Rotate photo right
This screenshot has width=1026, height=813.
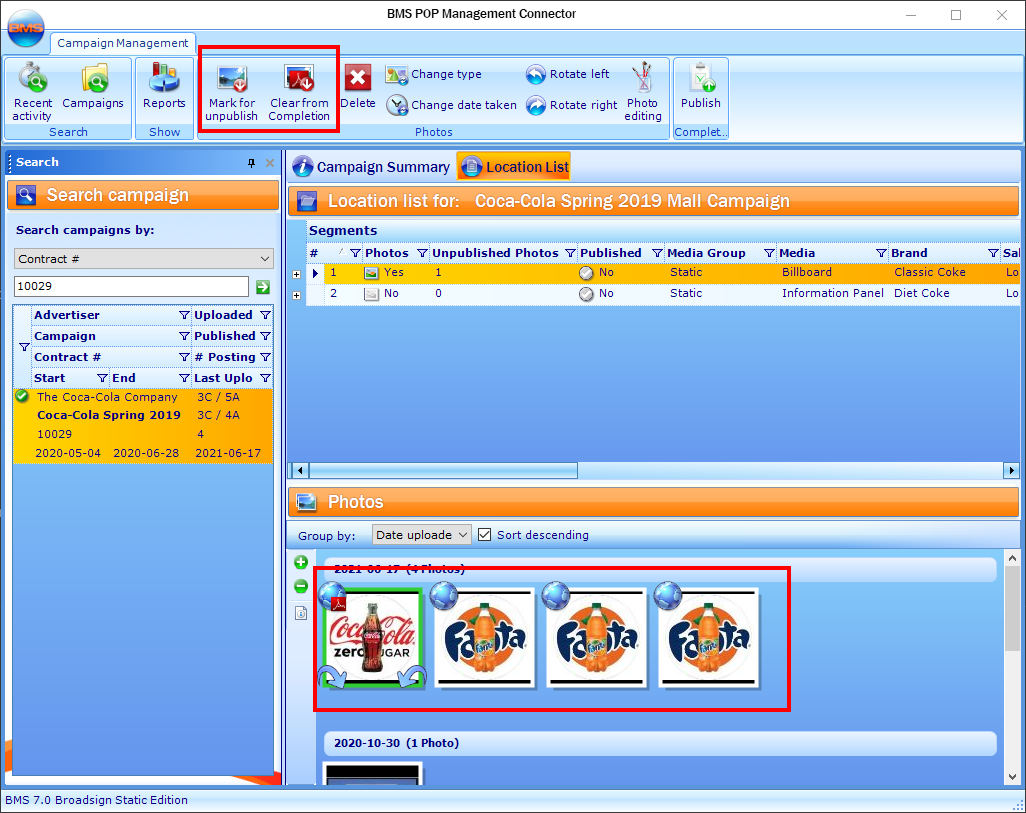[x=571, y=105]
